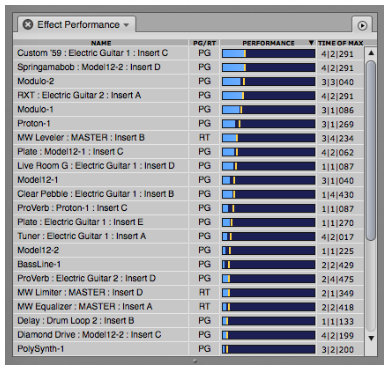The image size is (391, 370).
Task: Click the time of max value 3|2|200
Action: click(337, 349)
